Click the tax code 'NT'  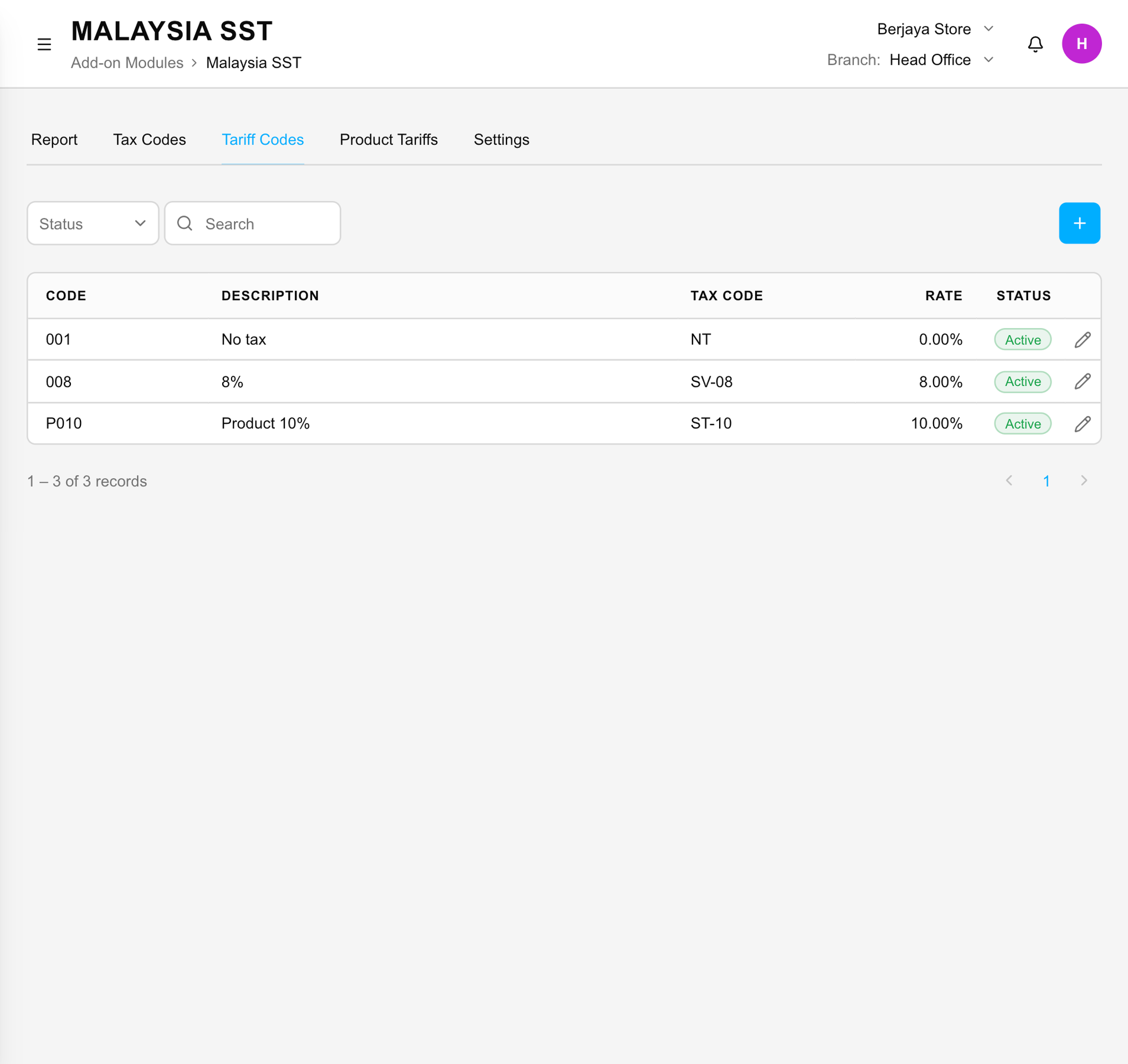[701, 339]
